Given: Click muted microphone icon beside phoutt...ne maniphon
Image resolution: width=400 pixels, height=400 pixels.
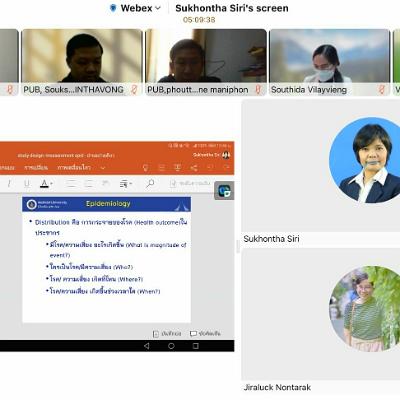Looking at the screenshot, I should (x=258, y=89).
